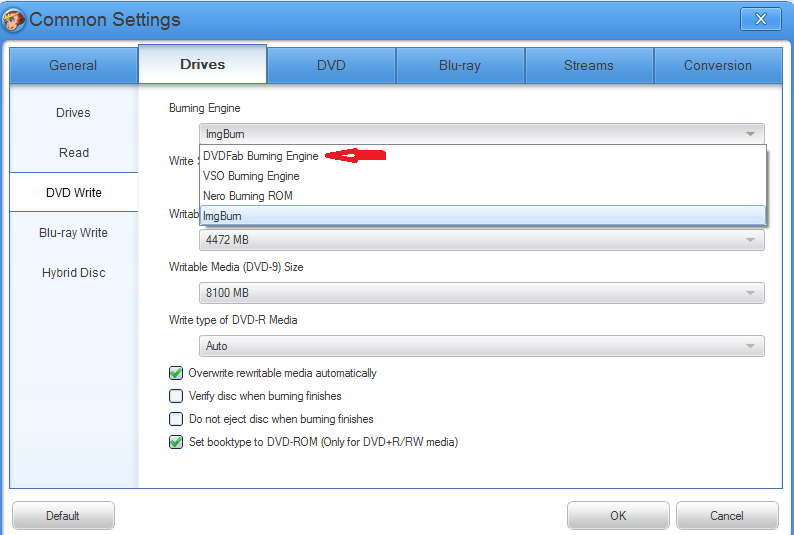The width and height of the screenshot is (794, 535).
Task: Open Hybrid Disc sidebar section
Action: [x=73, y=272]
